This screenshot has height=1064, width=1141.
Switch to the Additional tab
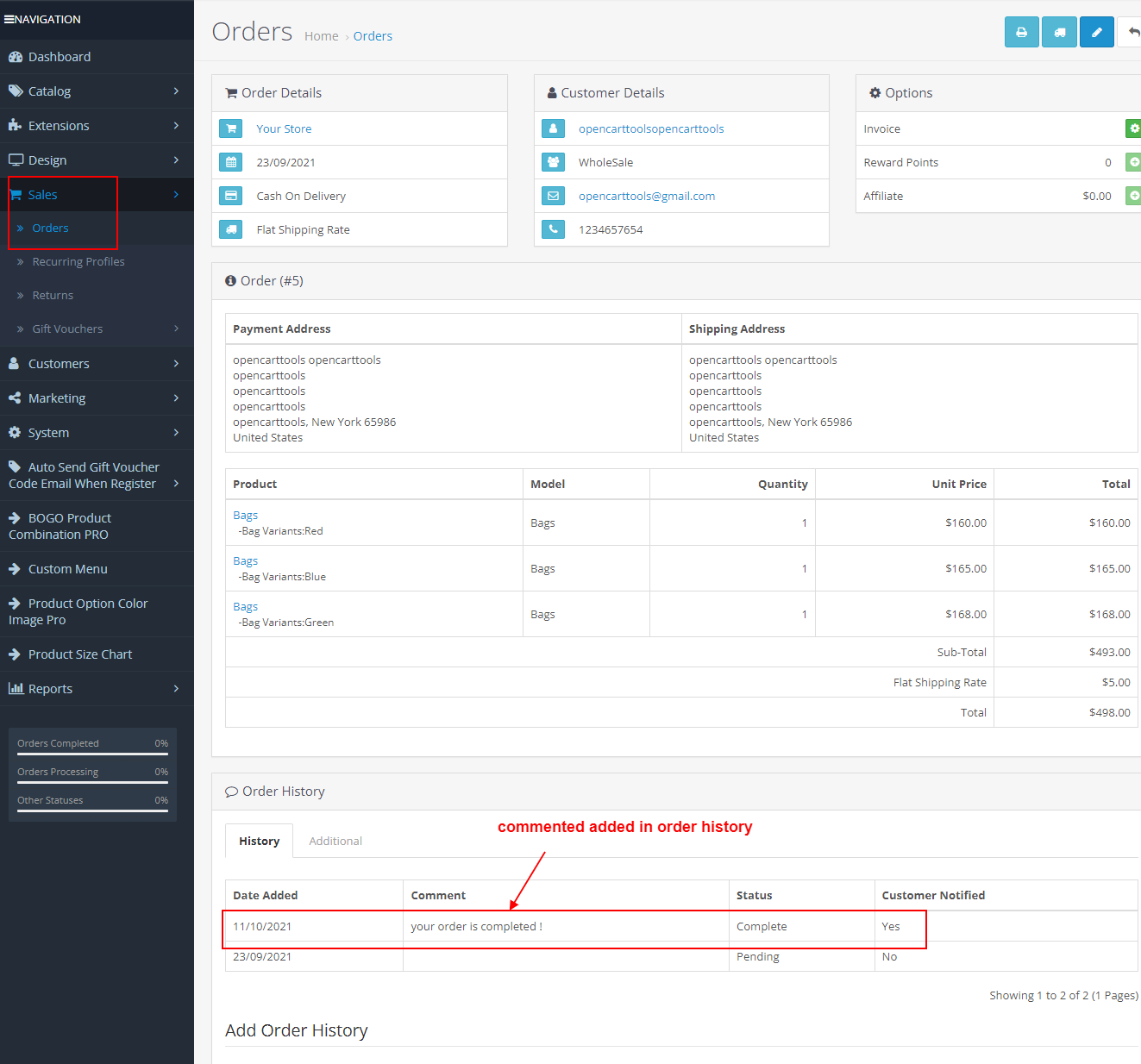(335, 841)
